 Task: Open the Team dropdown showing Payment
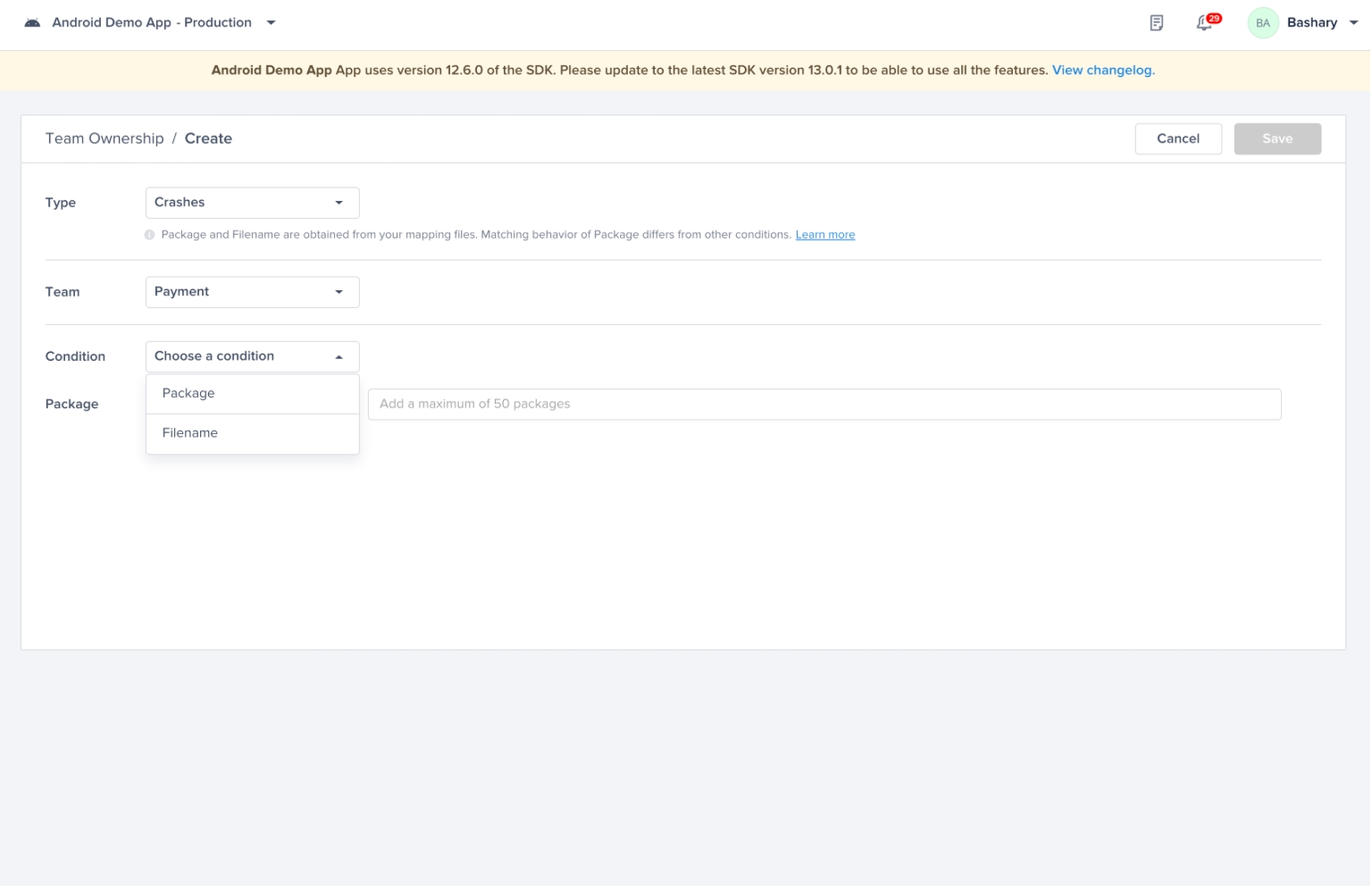coord(252,292)
